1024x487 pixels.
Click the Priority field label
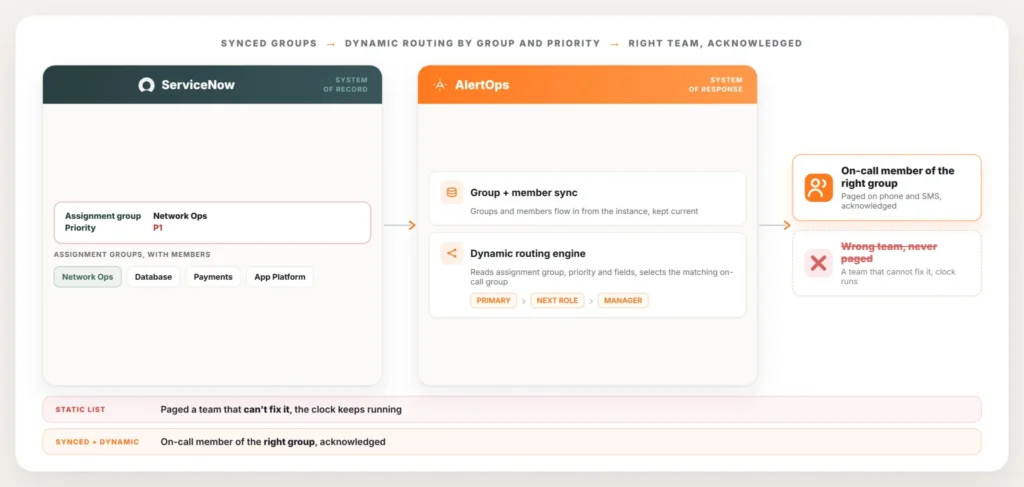pos(80,228)
